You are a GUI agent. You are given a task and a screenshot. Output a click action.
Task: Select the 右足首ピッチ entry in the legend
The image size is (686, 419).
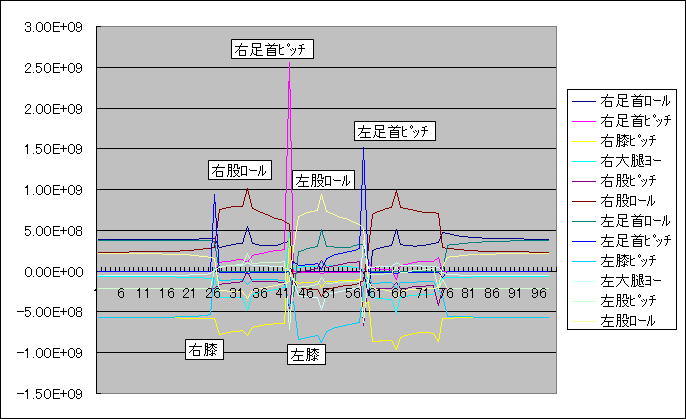(x=621, y=121)
